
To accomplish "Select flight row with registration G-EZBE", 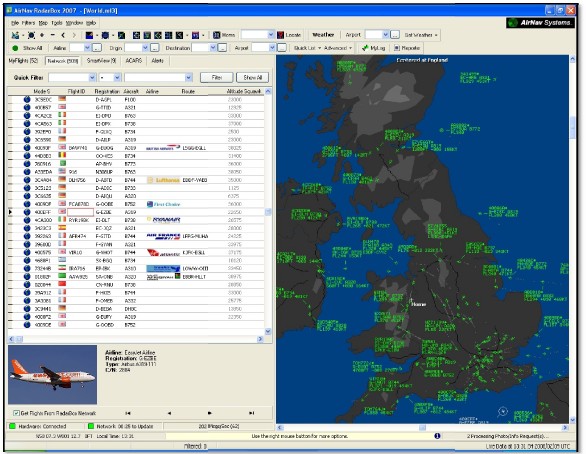I will [136, 212].
